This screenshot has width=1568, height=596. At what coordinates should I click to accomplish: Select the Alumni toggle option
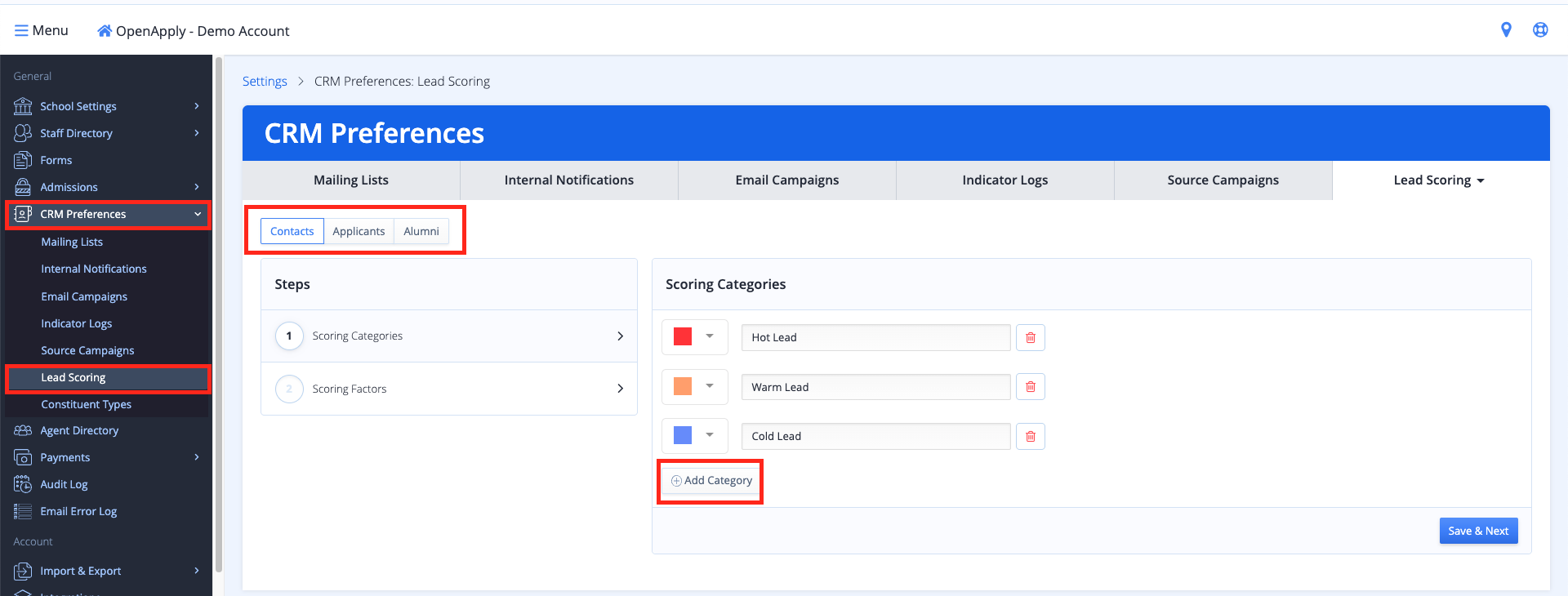(x=421, y=231)
